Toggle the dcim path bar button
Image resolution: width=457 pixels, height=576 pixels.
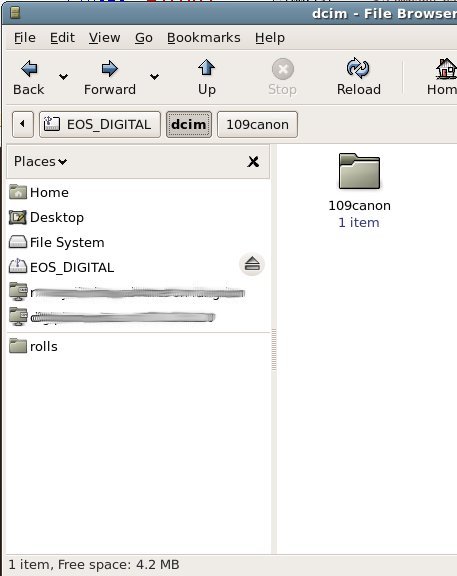click(x=189, y=125)
